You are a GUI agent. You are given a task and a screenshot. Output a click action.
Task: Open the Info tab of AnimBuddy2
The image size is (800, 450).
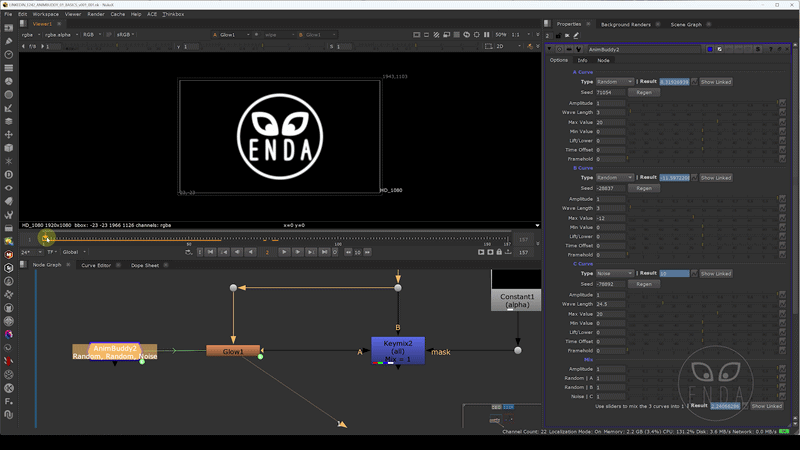click(x=582, y=60)
